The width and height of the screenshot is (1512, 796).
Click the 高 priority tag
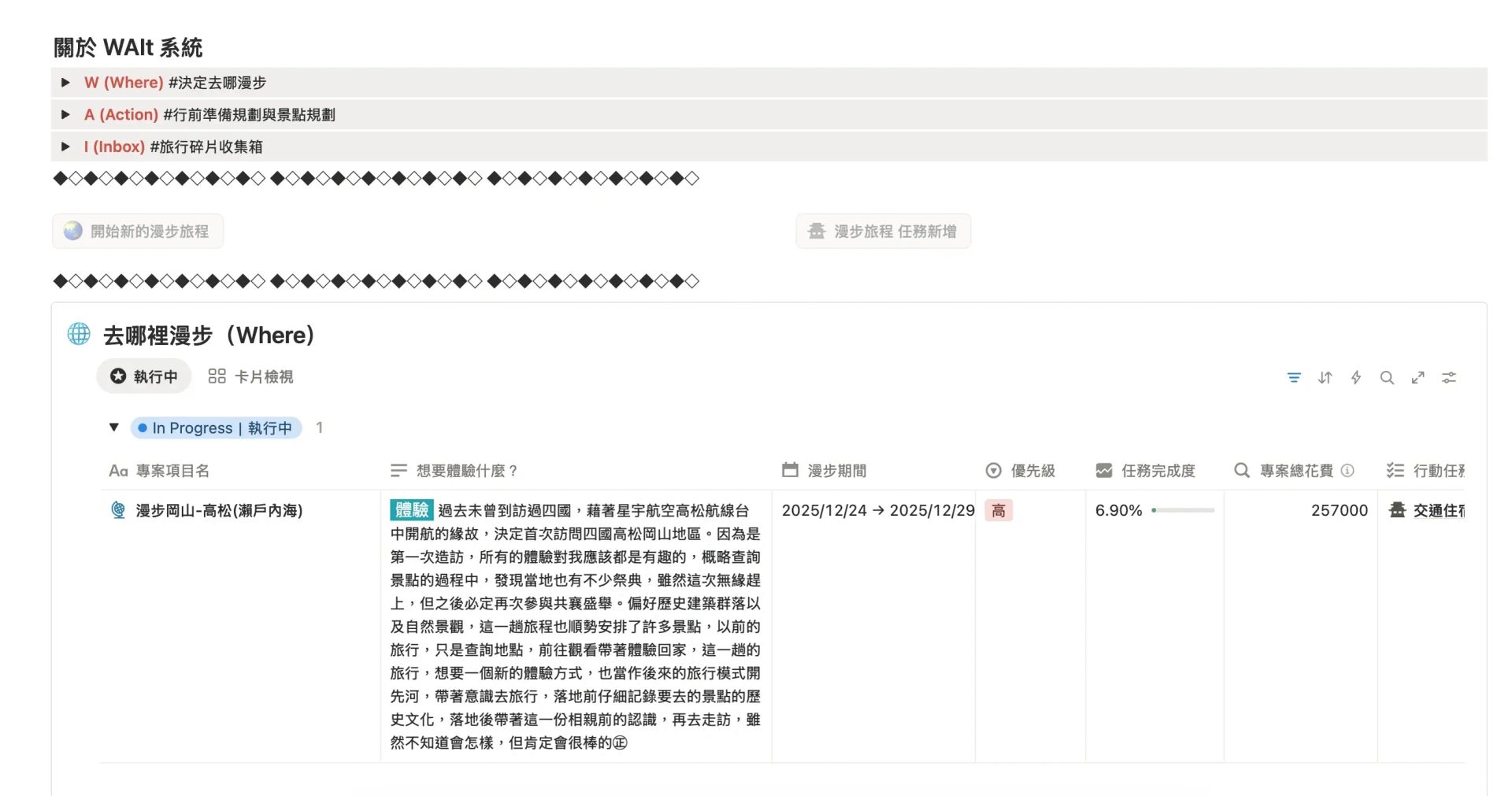[998, 511]
